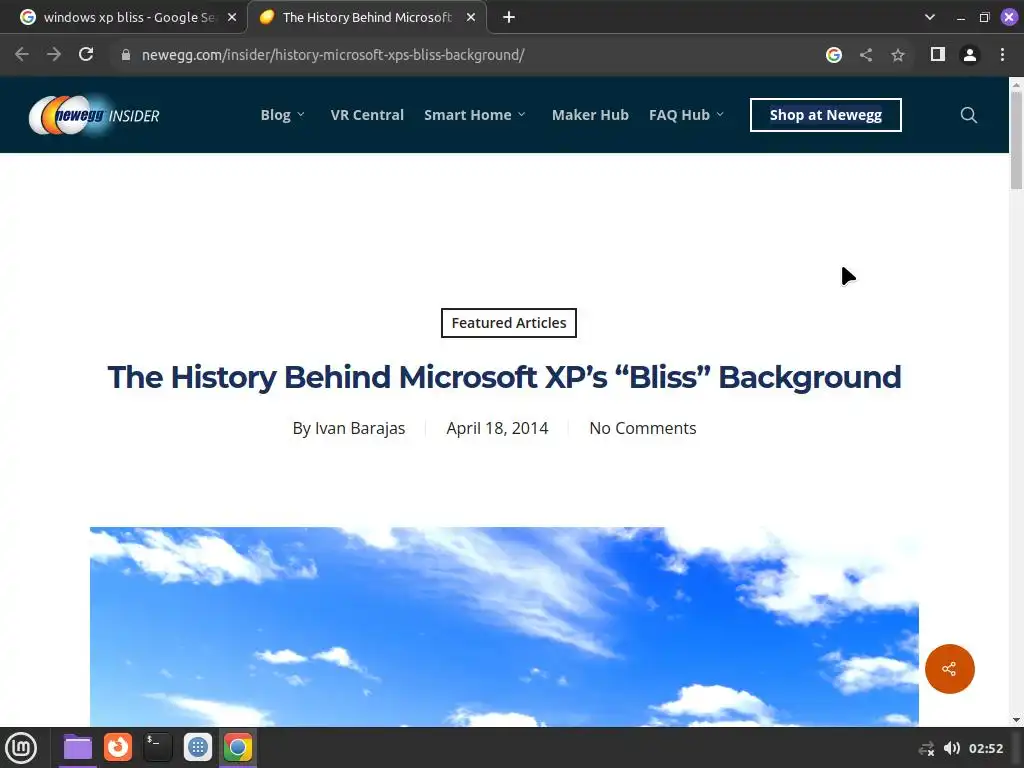The height and width of the screenshot is (768, 1024).
Task: Click the April 18, 2014 date
Action: coord(497,428)
